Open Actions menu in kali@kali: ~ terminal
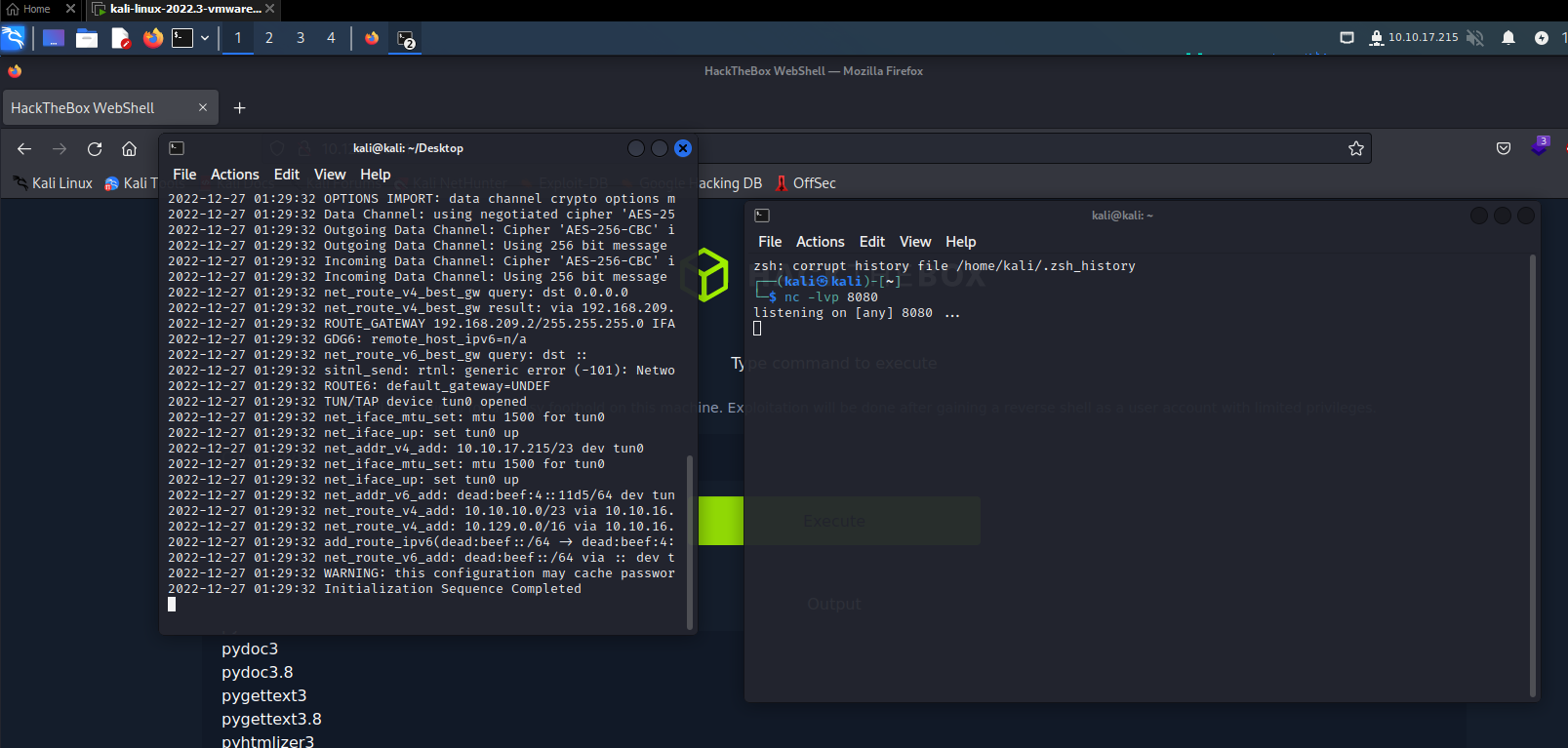1568x748 pixels. [x=821, y=242]
